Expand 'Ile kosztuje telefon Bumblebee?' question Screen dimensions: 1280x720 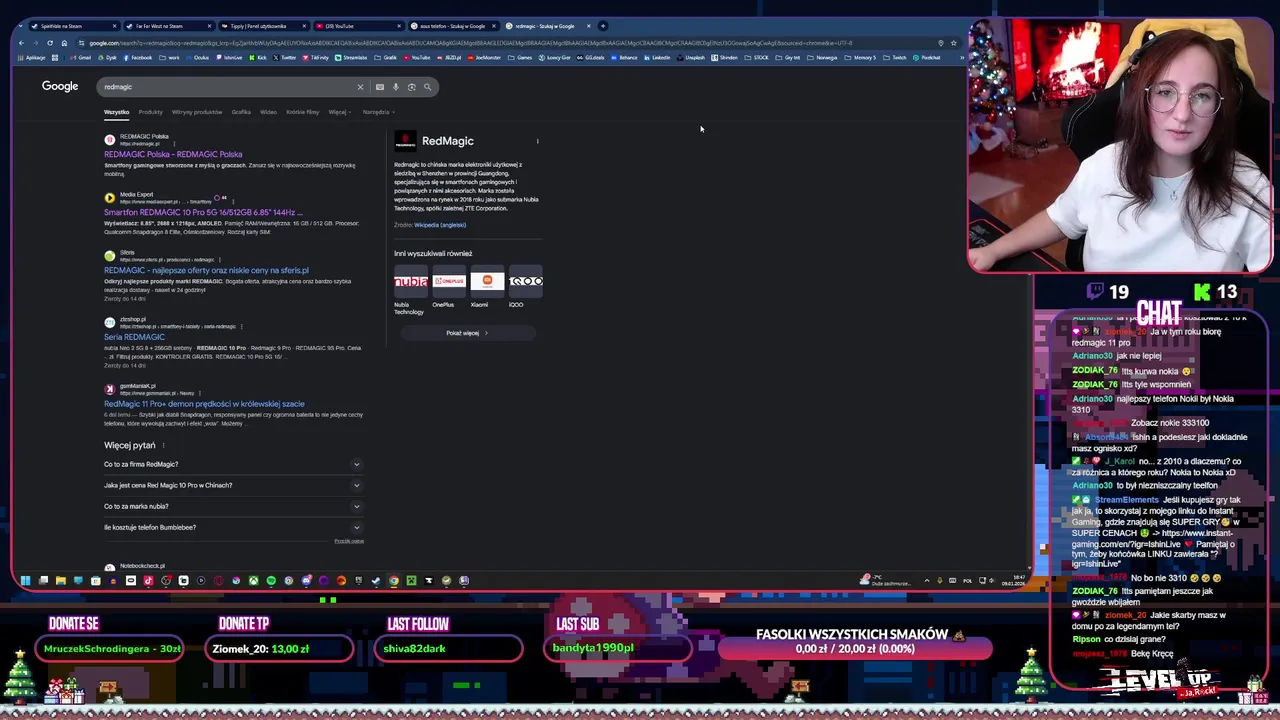(232, 527)
